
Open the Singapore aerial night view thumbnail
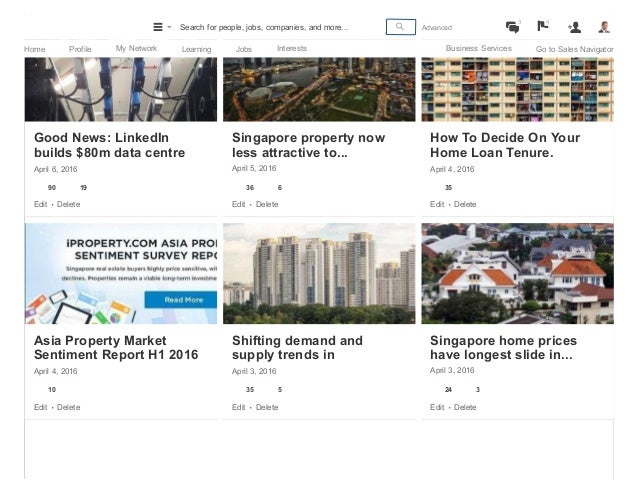point(319,89)
